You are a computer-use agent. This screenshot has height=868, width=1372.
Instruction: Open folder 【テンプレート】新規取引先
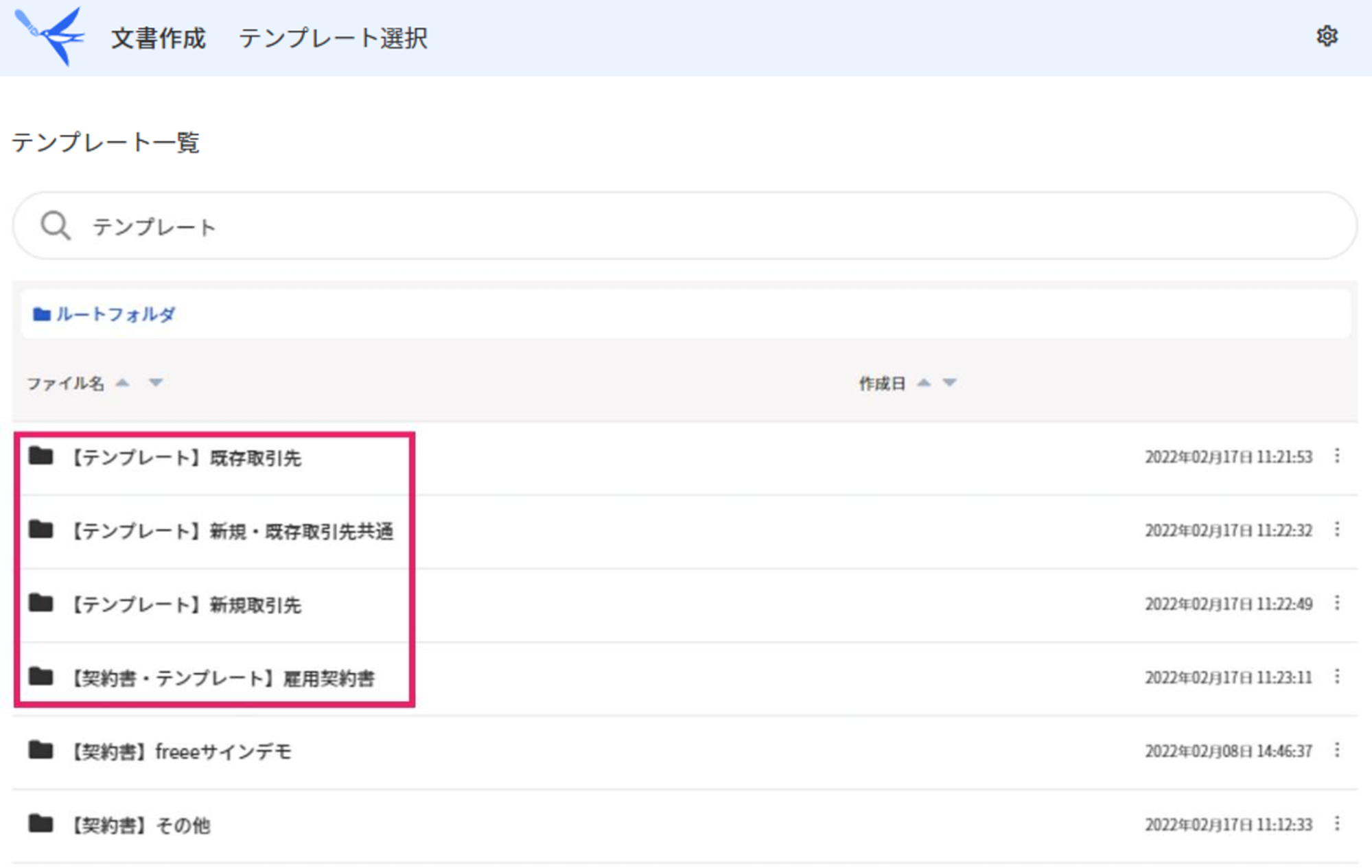click(x=186, y=605)
